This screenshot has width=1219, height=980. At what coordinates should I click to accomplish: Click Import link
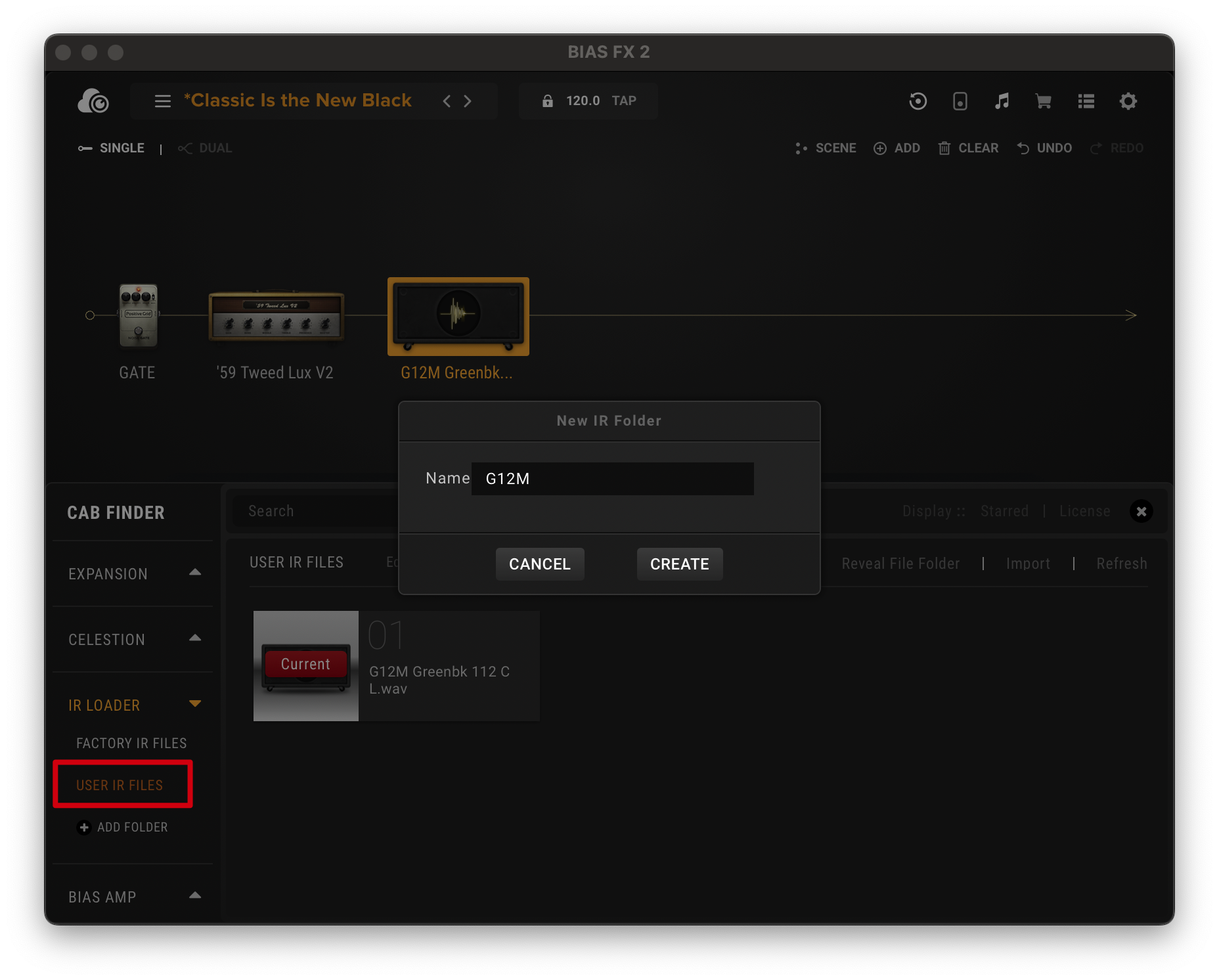pos(1028,564)
